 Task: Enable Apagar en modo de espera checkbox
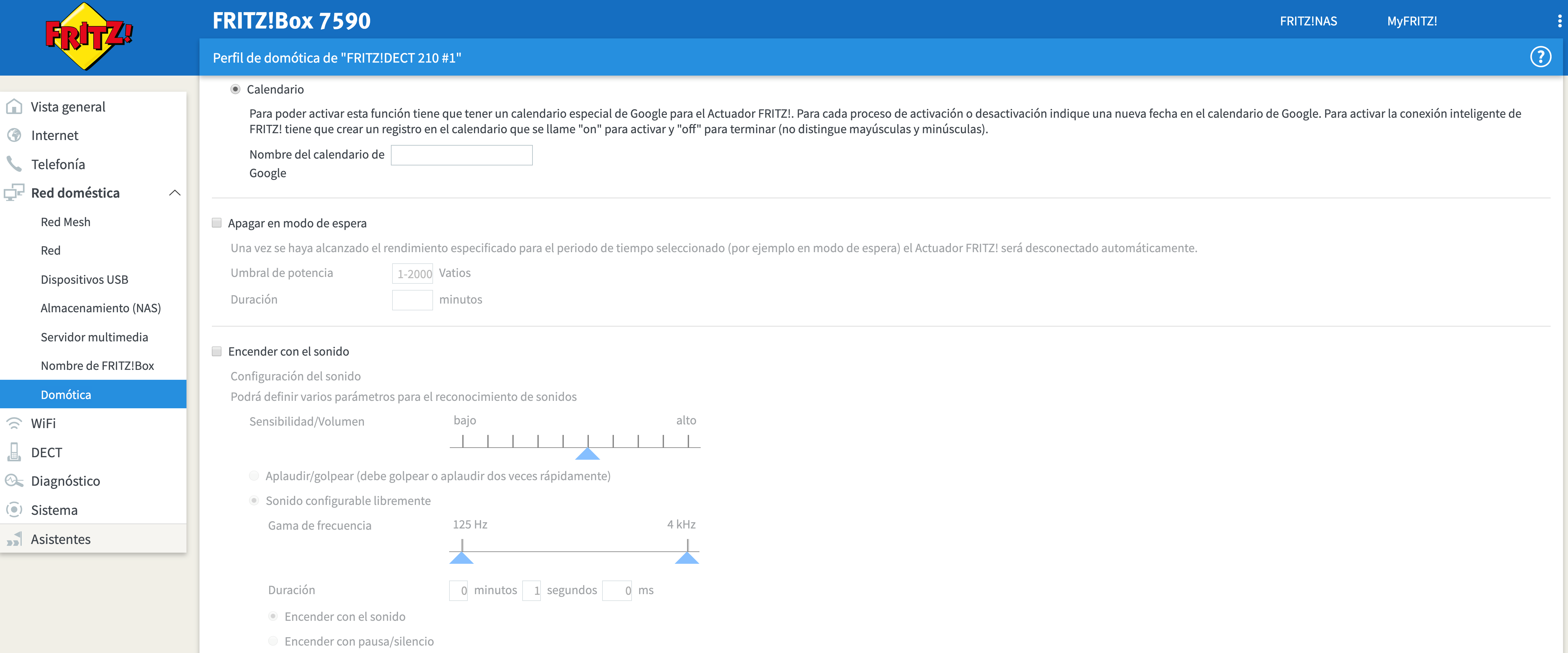[x=217, y=223]
